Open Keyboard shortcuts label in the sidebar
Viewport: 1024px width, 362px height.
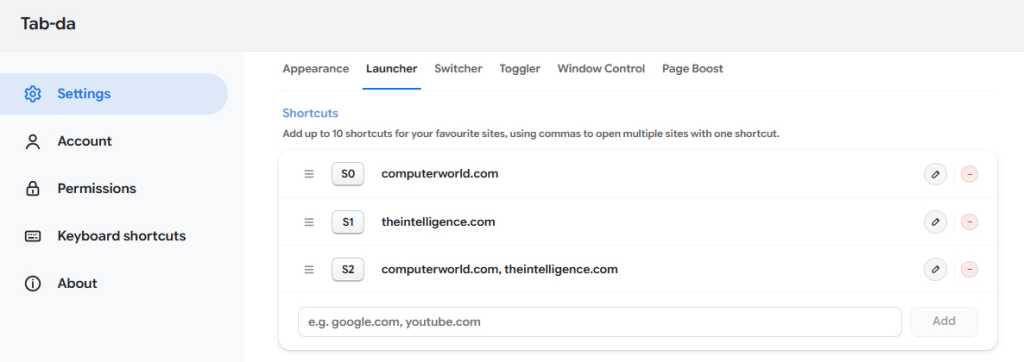(121, 236)
